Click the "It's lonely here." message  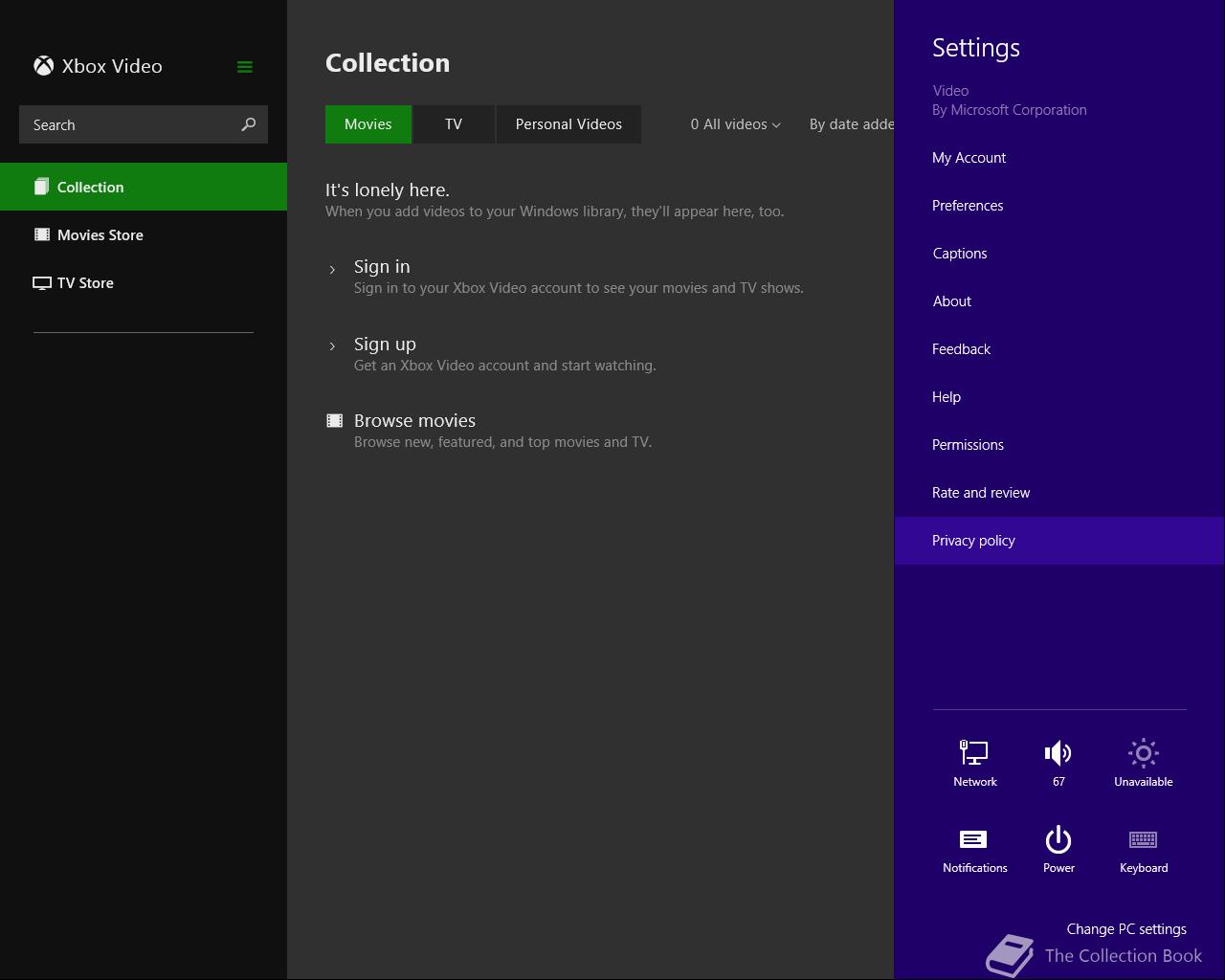[x=388, y=190]
